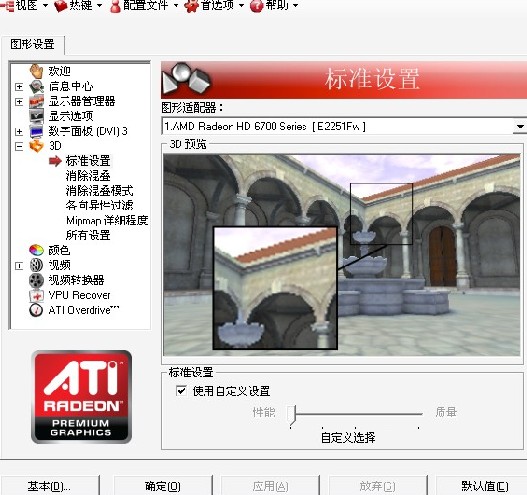Expand the 显示器管理器 tree node
Viewport: 527px width, 495px height.
point(19,101)
